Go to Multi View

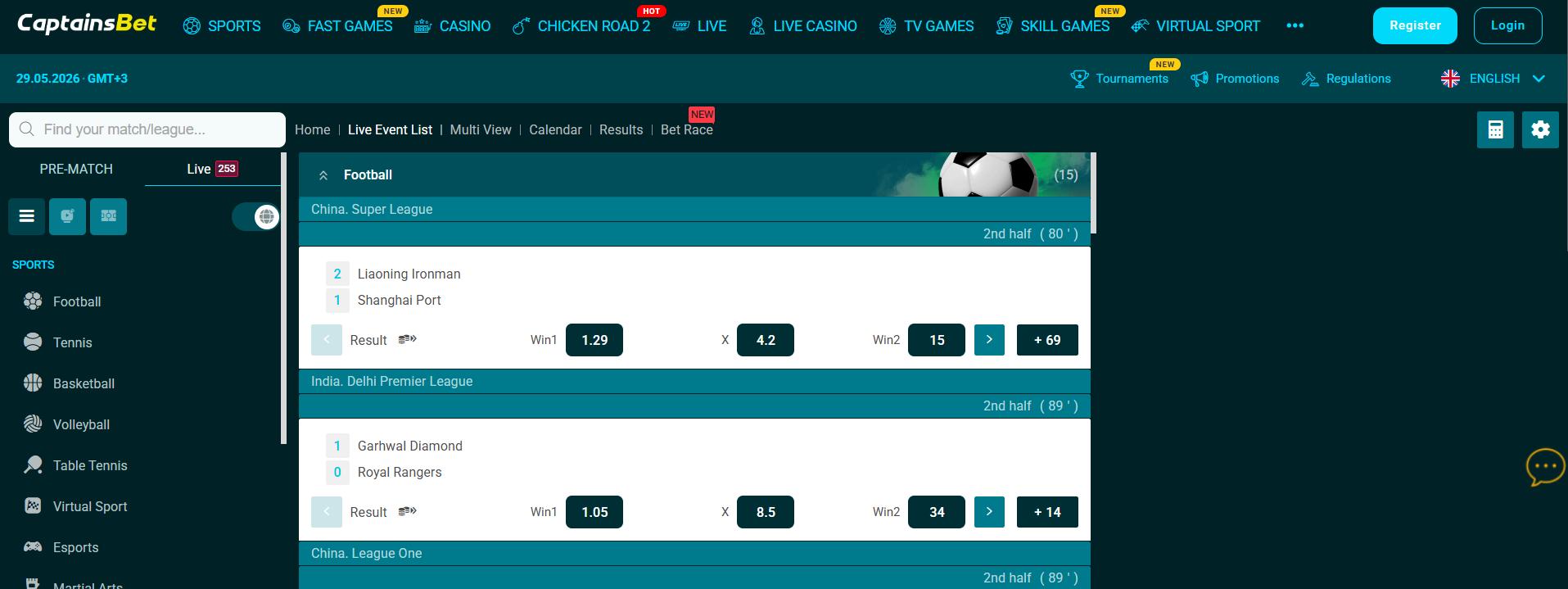point(481,129)
